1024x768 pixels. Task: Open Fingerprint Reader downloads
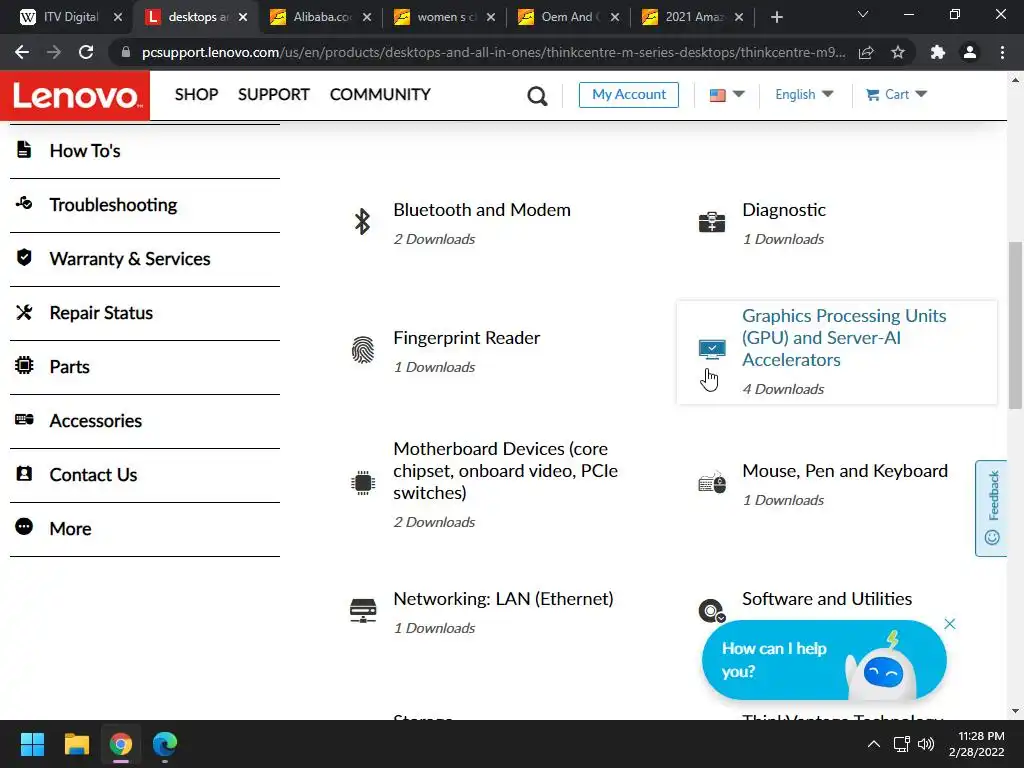(466, 338)
